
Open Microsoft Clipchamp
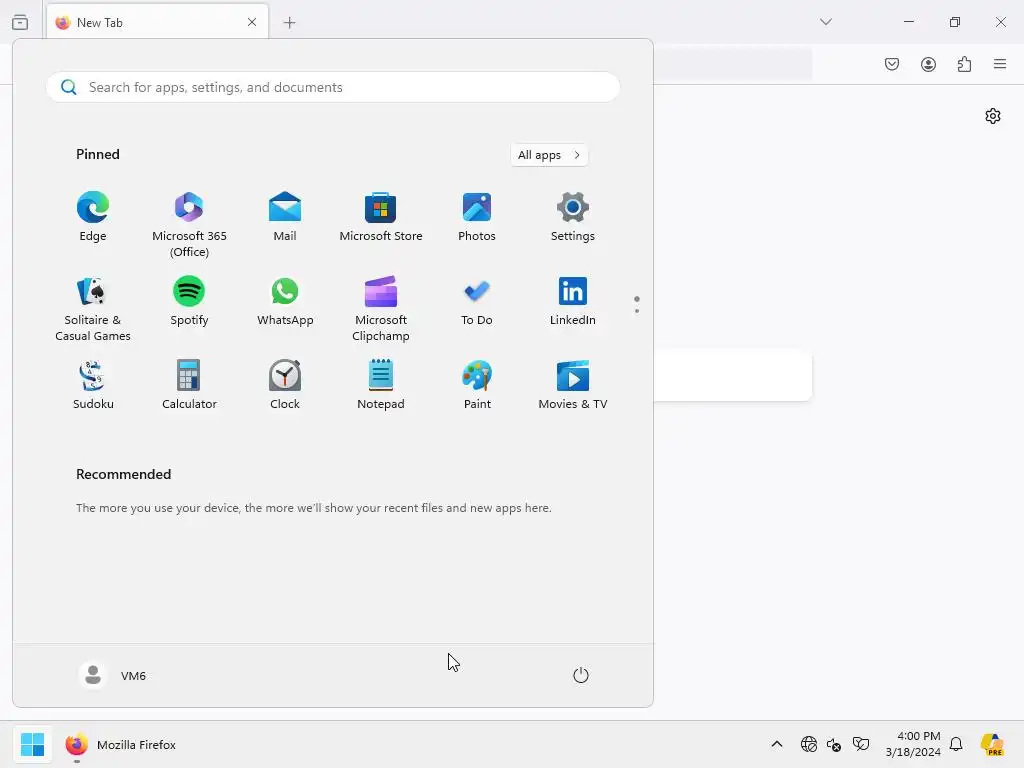(x=381, y=309)
